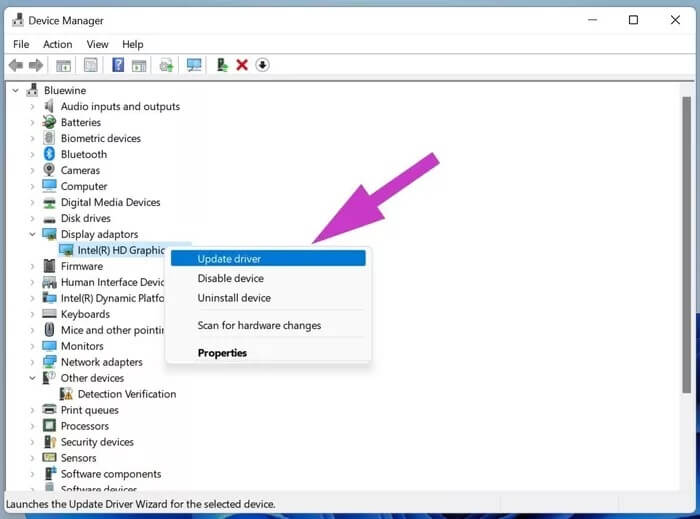Image resolution: width=700 pixels, height=519 pixels.
Task: Click the Forward arrow toolbar icon
Action: click(36, 65)
